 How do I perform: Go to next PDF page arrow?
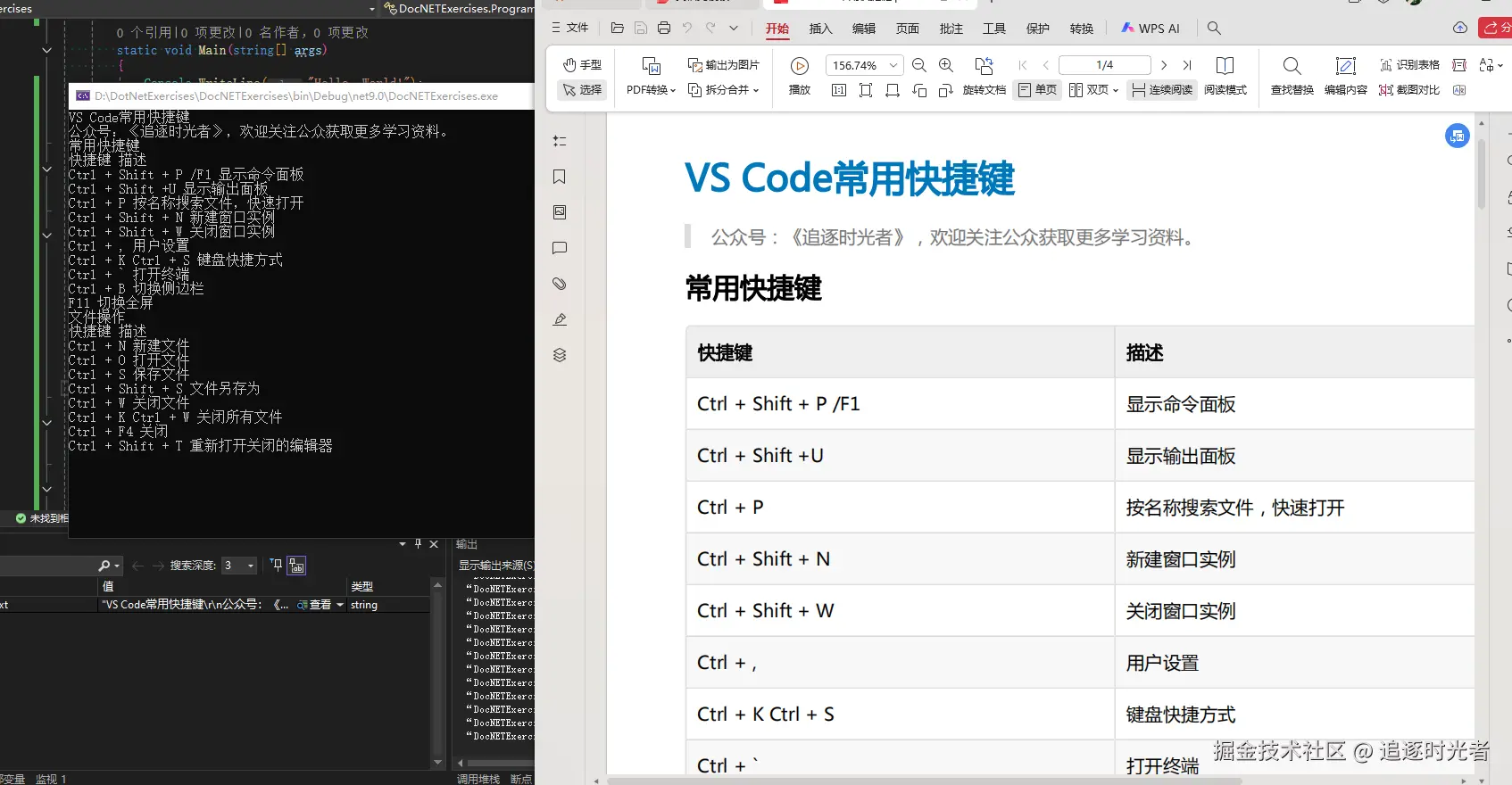coord(1164,65)
